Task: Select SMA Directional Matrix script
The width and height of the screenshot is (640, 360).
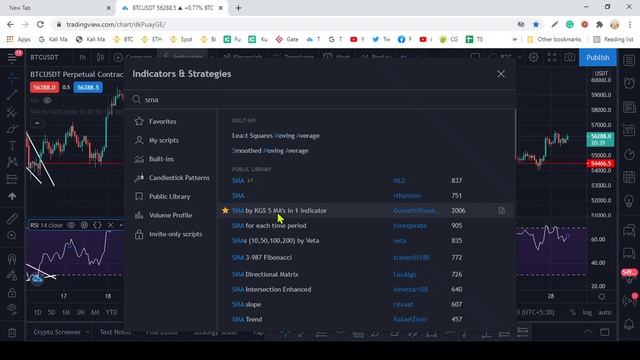Action: pyautogui.click(x=265, y=274)
